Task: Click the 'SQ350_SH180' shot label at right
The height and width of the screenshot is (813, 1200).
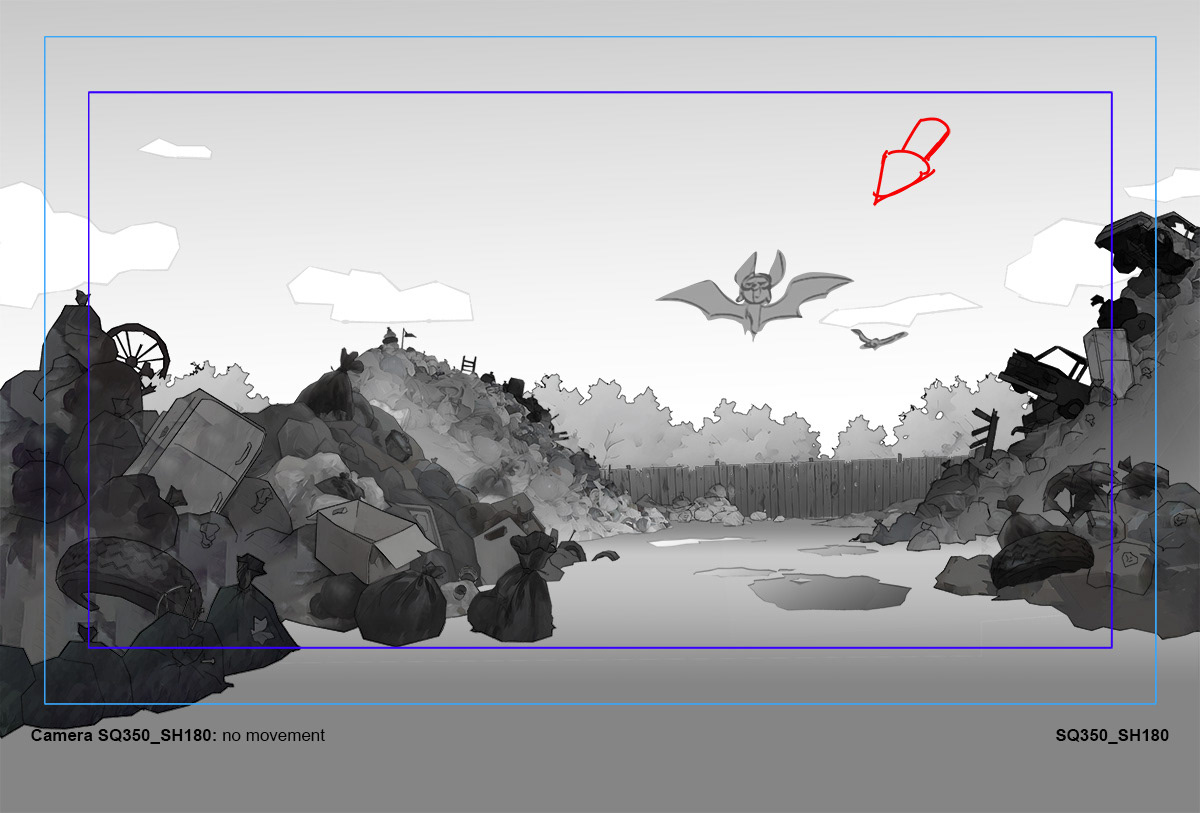Action: coord(1112,735)
